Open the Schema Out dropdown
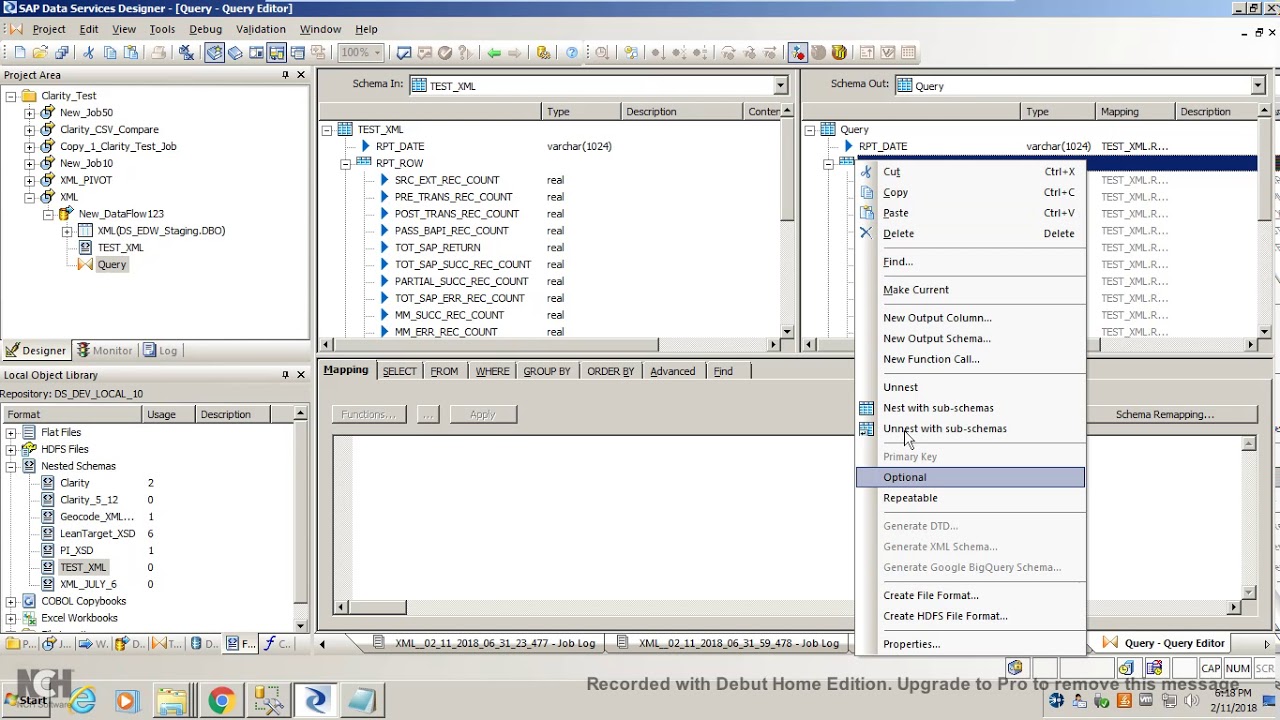Screen dimensions: 1280x720 pyautogui.click(x=1257, y=86)
